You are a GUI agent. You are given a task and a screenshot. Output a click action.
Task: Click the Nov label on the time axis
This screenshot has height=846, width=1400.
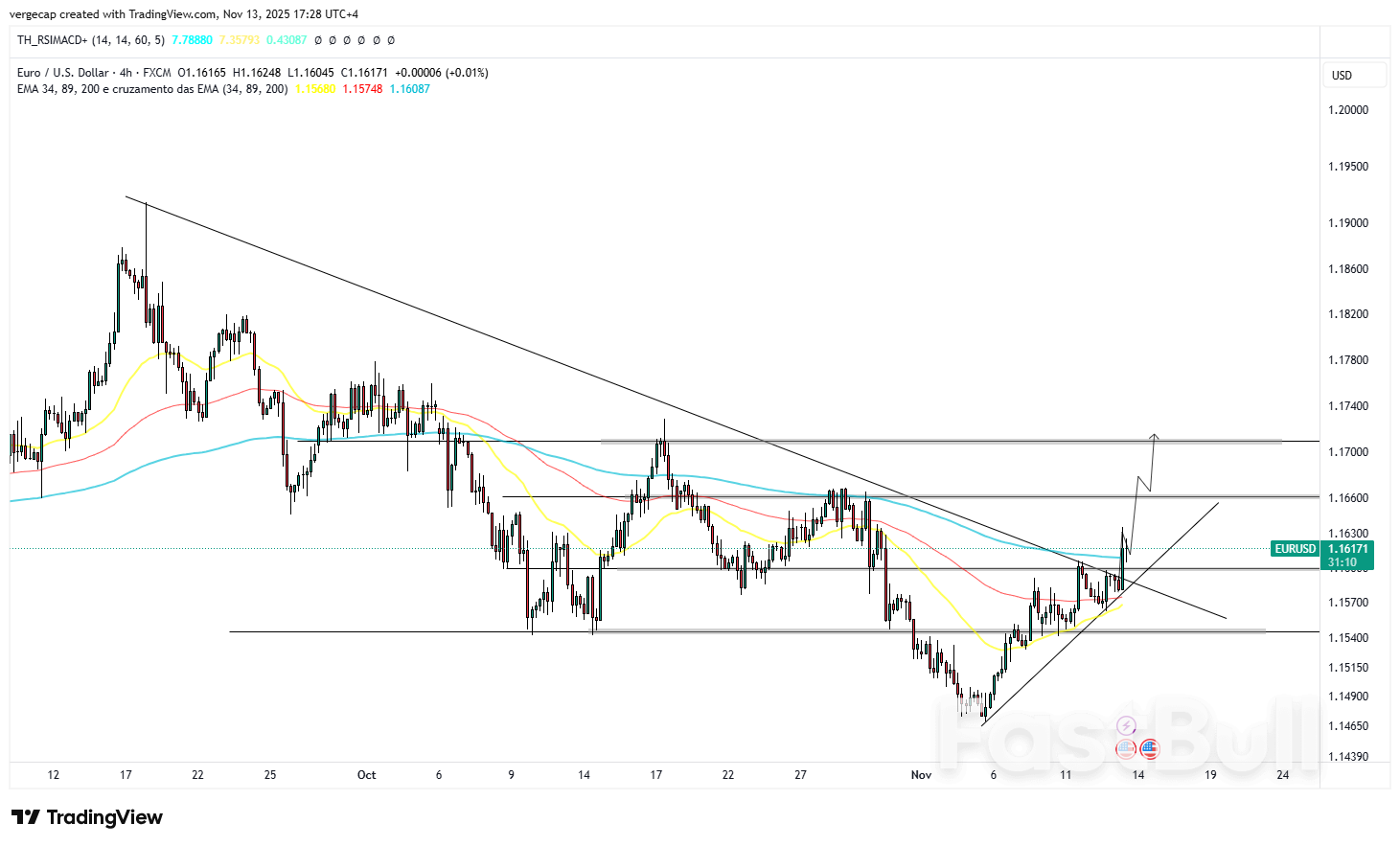pos(921,775)
